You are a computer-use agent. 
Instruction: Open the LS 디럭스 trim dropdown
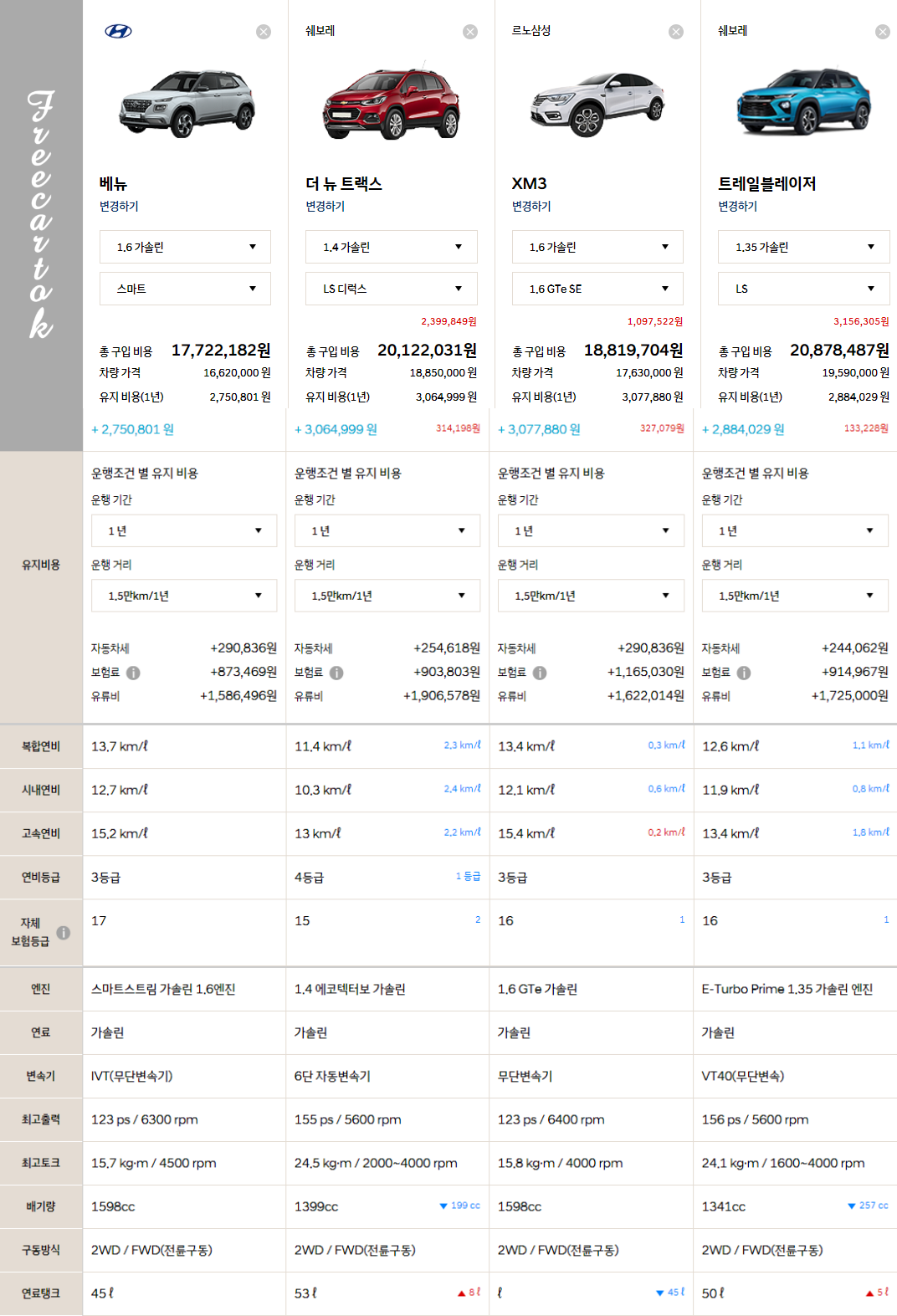392,289
